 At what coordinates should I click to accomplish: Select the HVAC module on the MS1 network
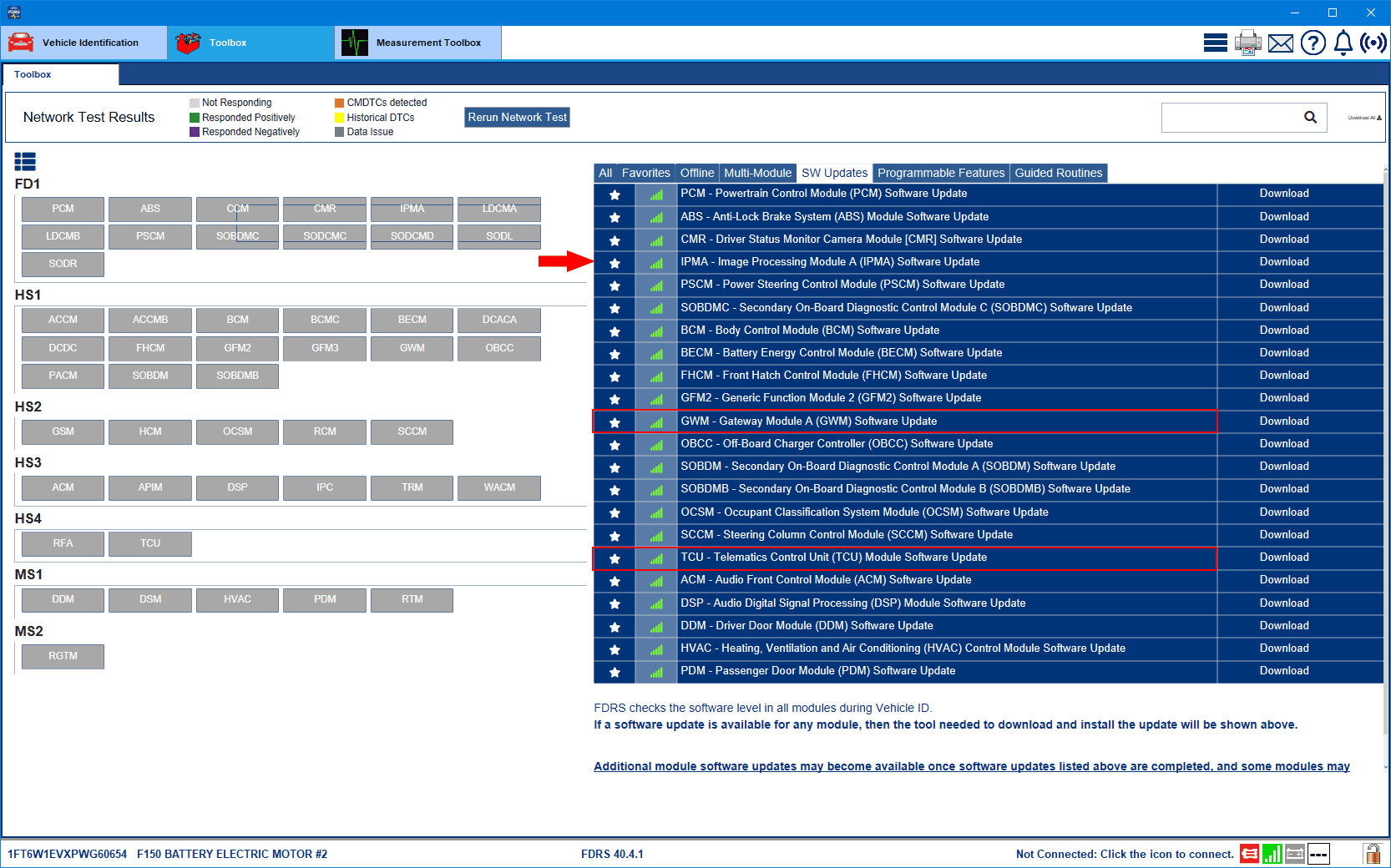(x=237, y=599)
